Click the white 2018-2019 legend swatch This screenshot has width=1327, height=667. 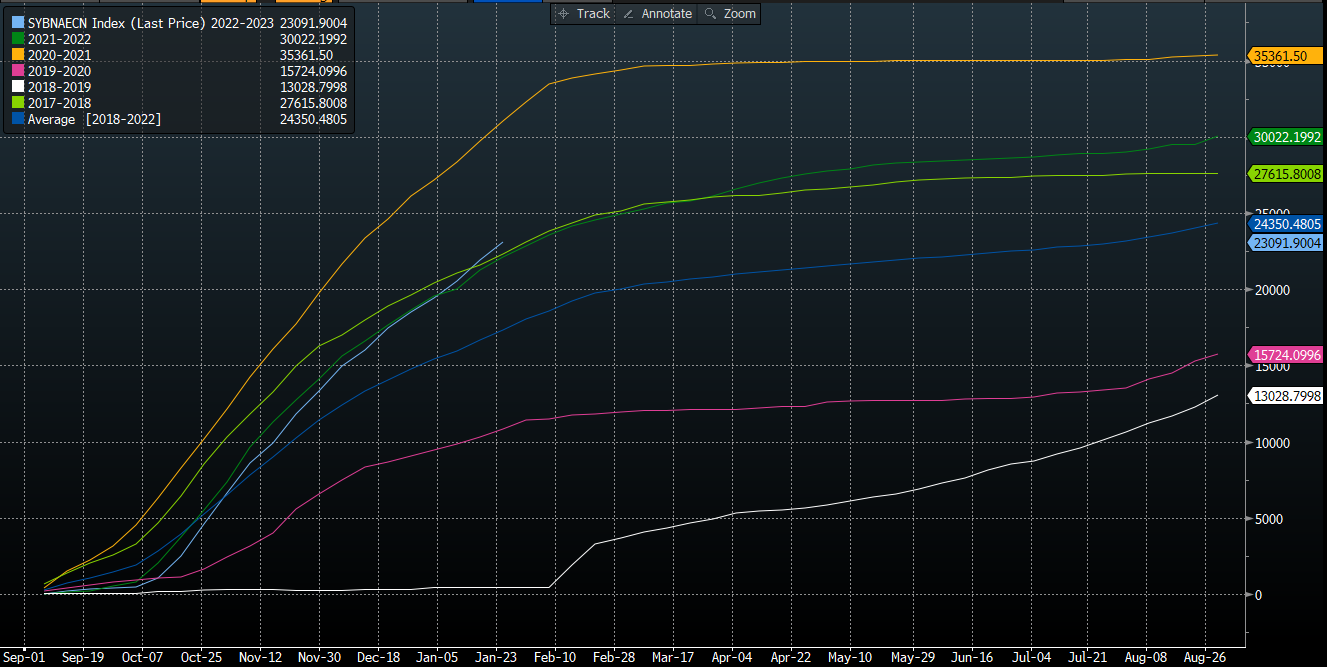pos(16,87)
